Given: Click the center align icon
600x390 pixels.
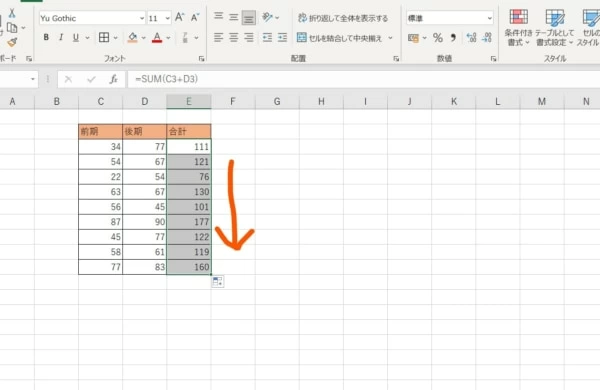Looking at the screenshot, I should pyautogui.click(x=233, y=38).
